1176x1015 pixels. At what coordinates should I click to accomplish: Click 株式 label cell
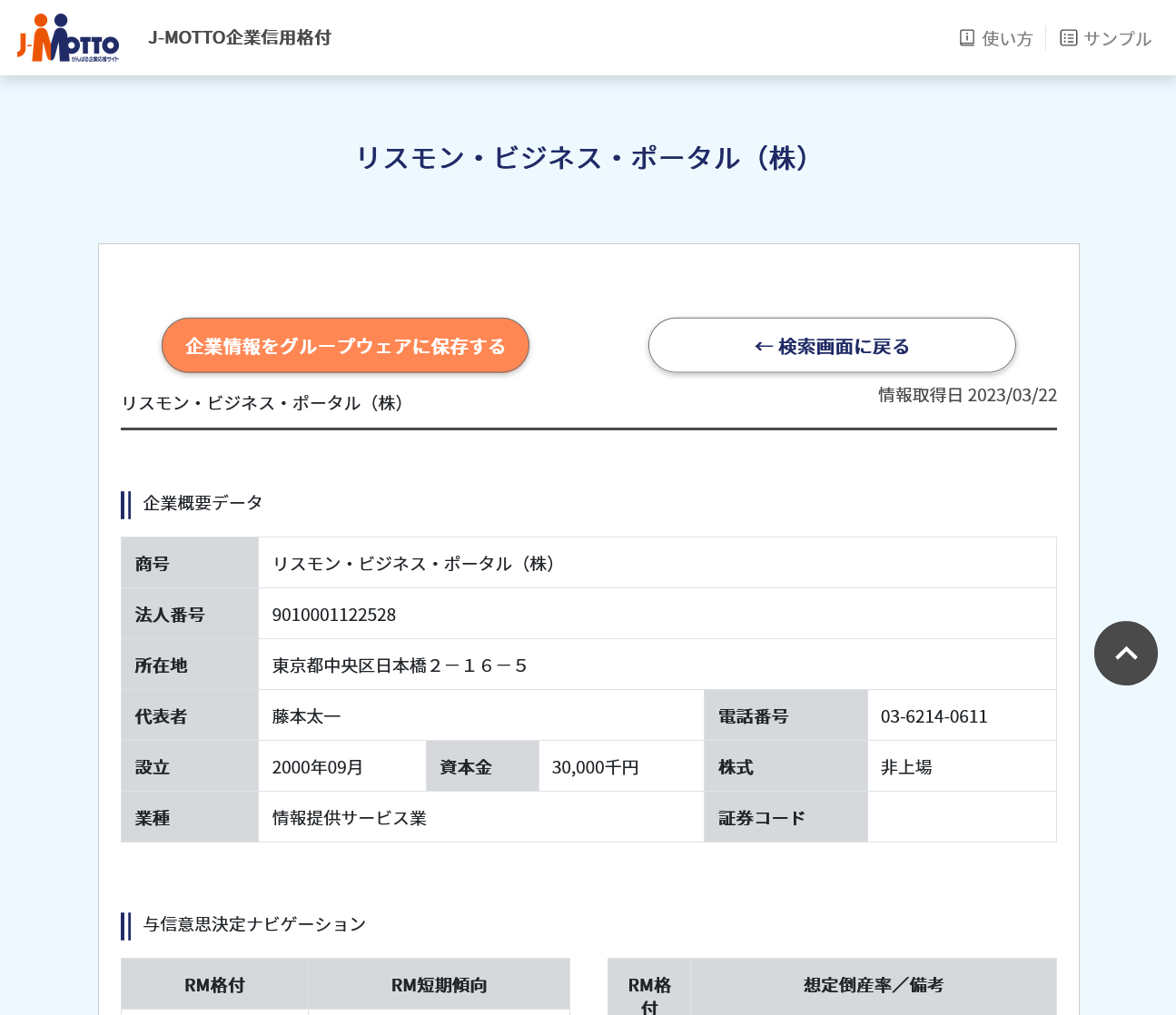pos(786,766)
